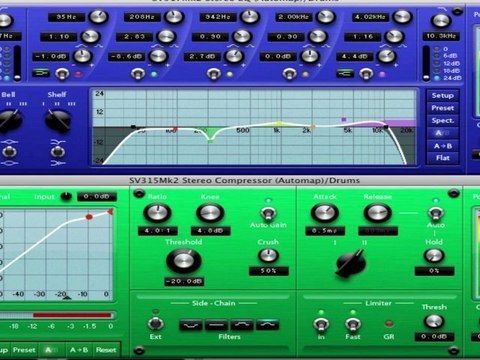Click the green node on EQ curve
The height and width of the screenshot is (360, 480).
tap(210, 141)
